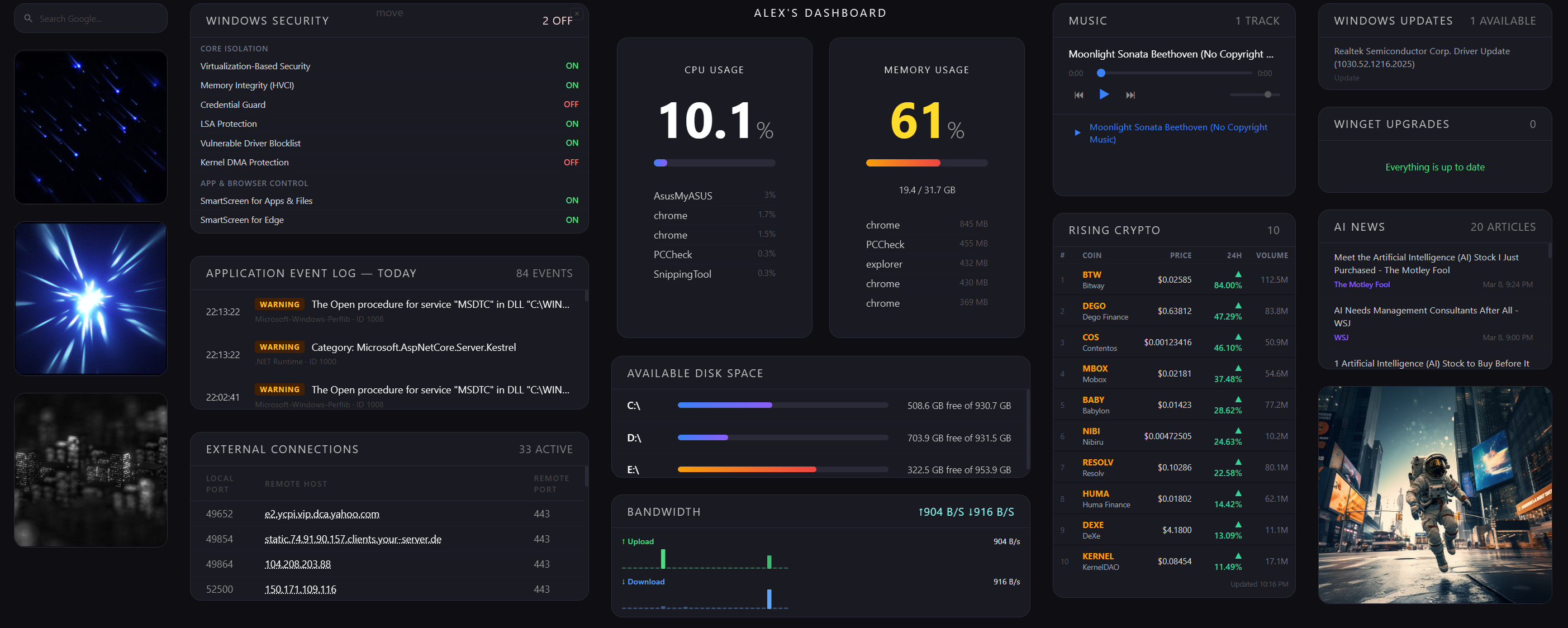Viewport: 1568px width, 628px height.
Task: Switch to the MUSIC panel header
Action: 1088,20
